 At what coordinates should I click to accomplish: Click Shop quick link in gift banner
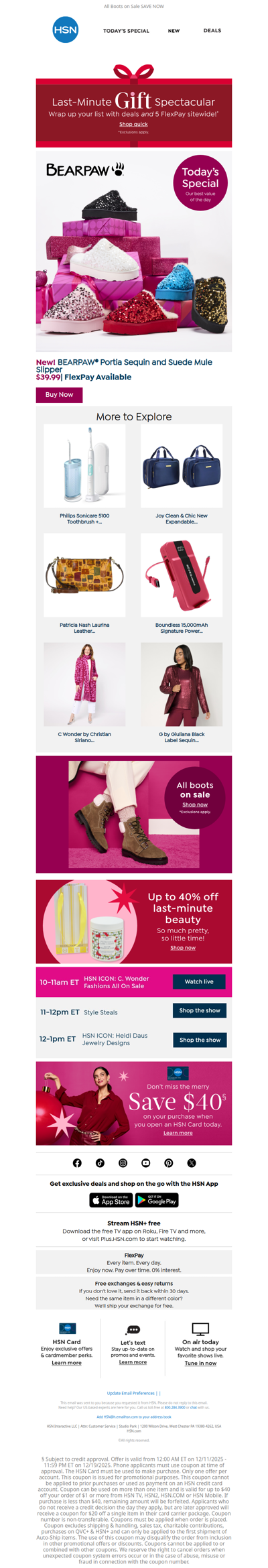(133, 124)
